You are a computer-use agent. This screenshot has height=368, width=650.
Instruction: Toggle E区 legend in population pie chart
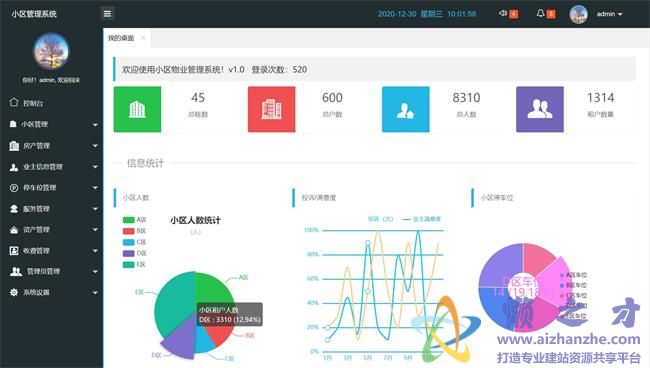[x=135, y=264]
